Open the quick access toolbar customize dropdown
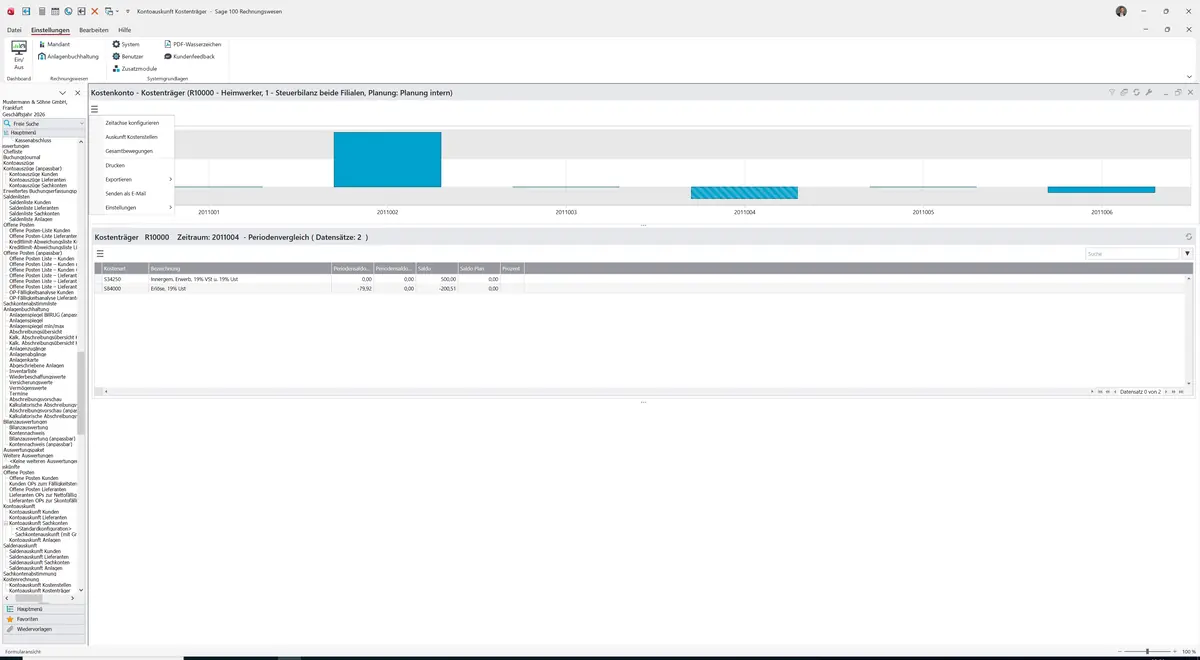This screenshot has height=660, width=1200. 127,11
